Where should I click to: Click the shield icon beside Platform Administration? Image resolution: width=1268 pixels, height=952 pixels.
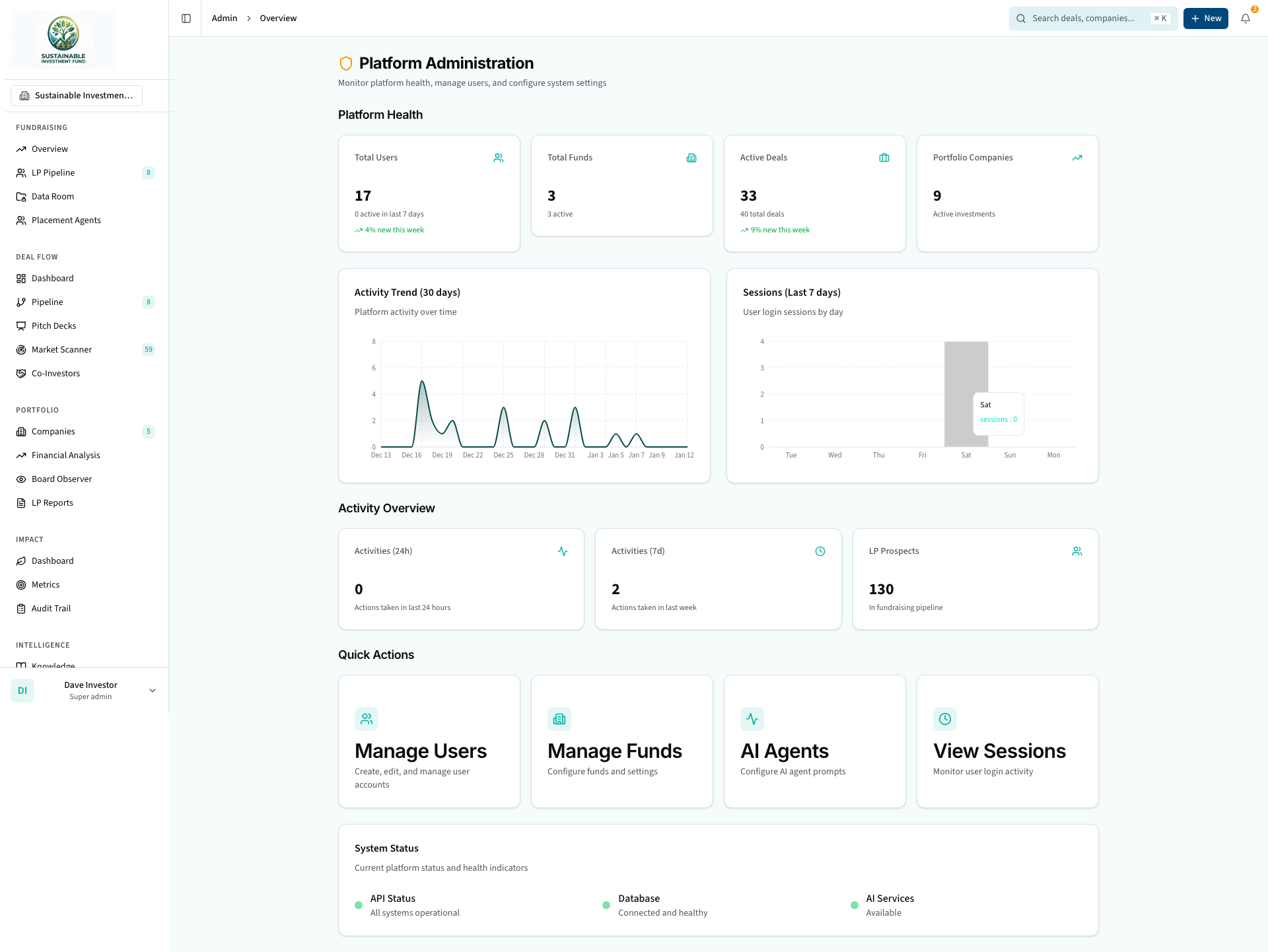tap(346, 63)
